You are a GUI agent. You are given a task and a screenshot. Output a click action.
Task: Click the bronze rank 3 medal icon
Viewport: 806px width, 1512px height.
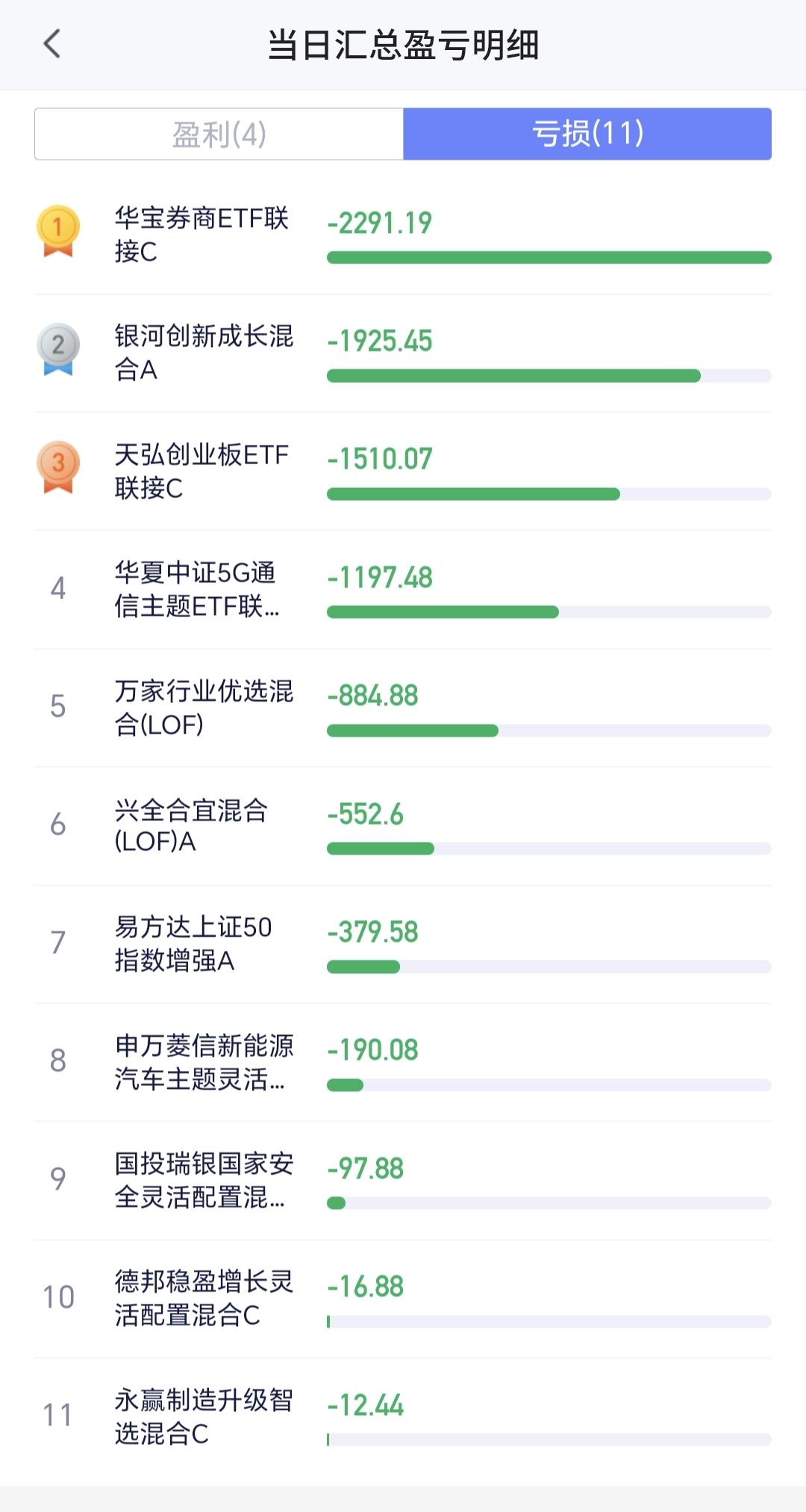(x=58, y=467)
